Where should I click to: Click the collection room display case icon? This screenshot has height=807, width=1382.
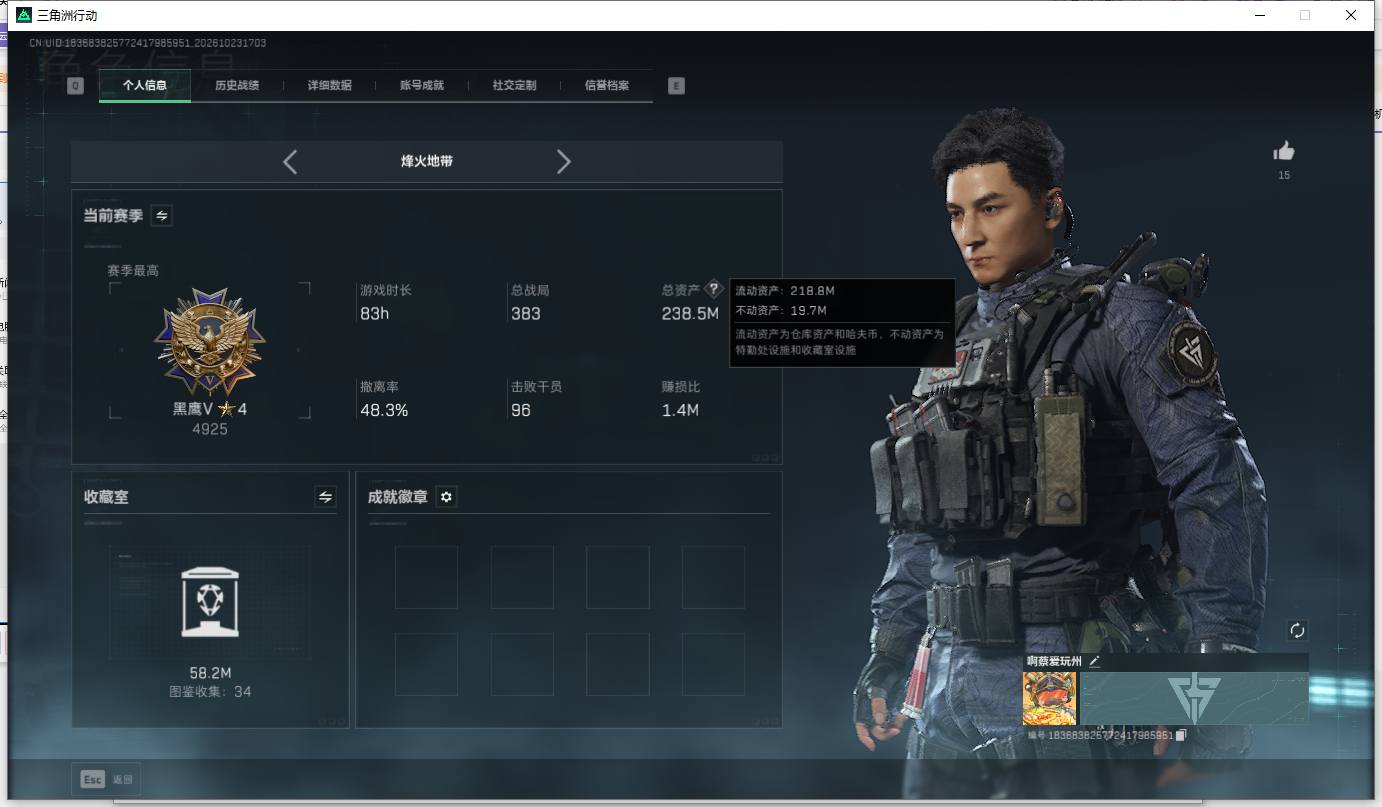(x=210, y=601)
